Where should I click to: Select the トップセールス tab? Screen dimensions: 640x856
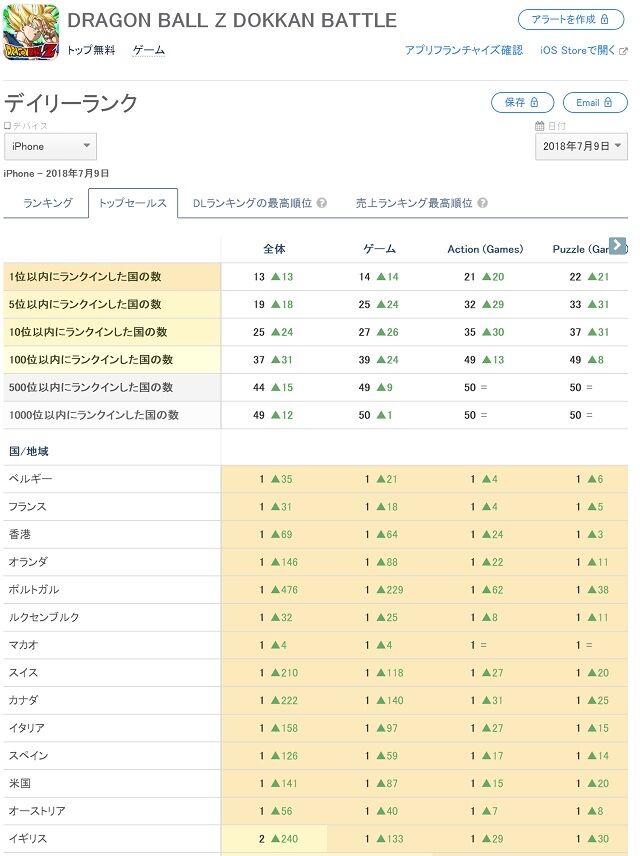(133, 203)
